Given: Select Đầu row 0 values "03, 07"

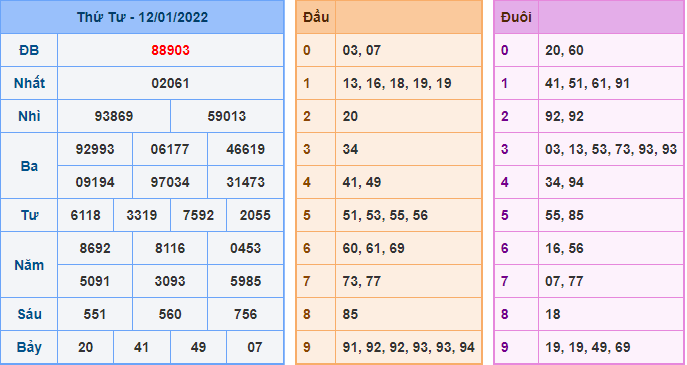Looking at the screenshot, I should (362, 50).
